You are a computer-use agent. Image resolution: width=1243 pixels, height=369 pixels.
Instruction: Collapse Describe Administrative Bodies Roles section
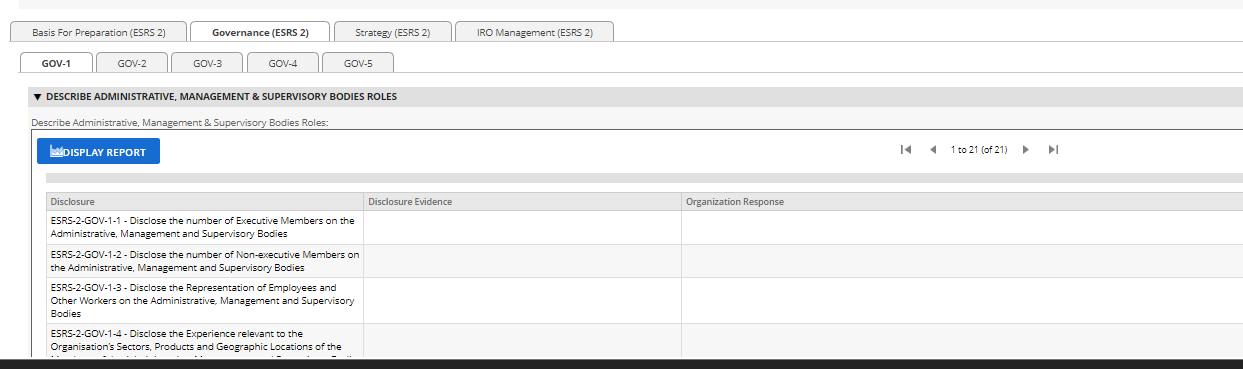[x=38, y=97]
